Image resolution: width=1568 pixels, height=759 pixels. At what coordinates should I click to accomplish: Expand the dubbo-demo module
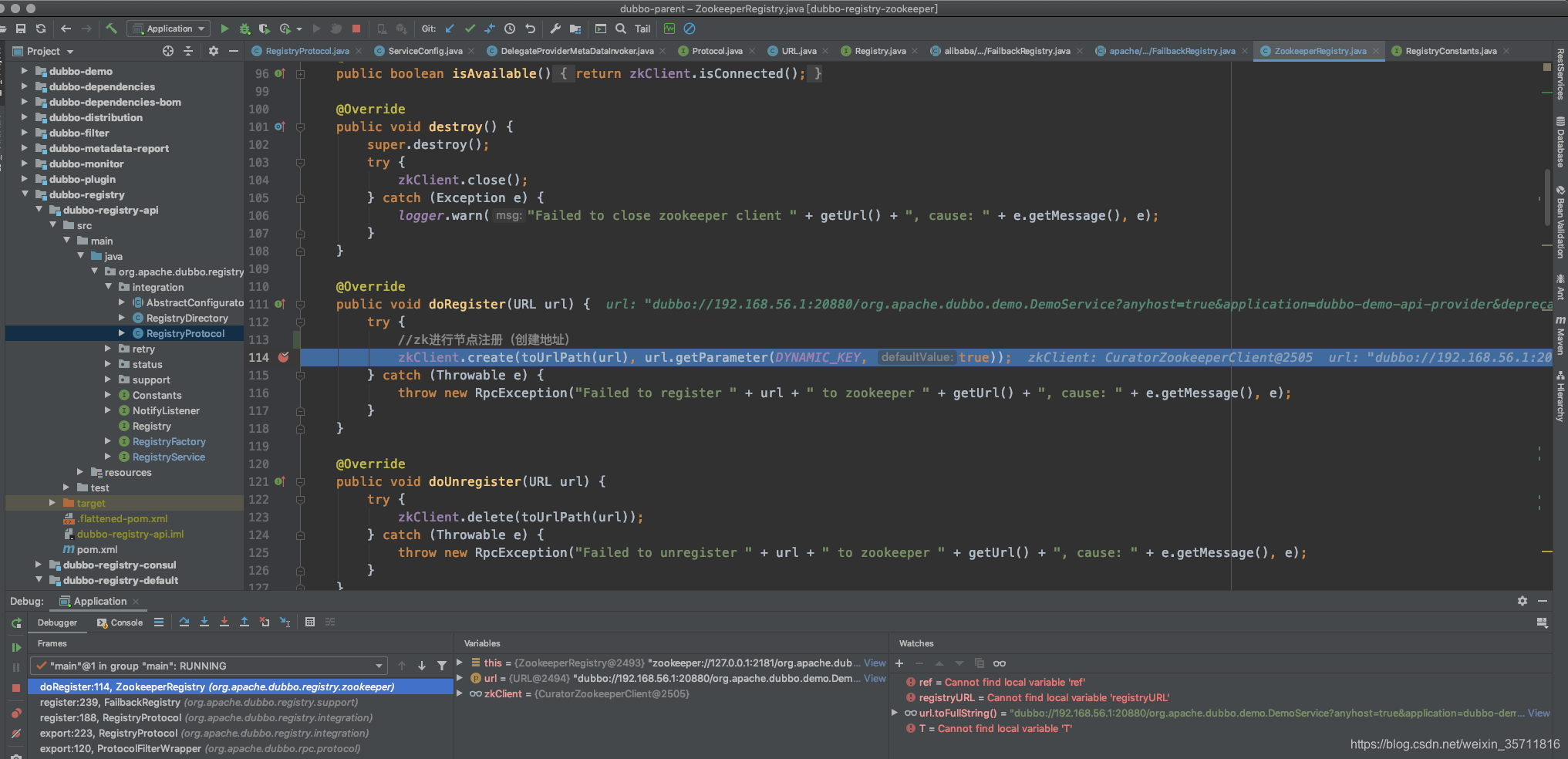[25, 71]
